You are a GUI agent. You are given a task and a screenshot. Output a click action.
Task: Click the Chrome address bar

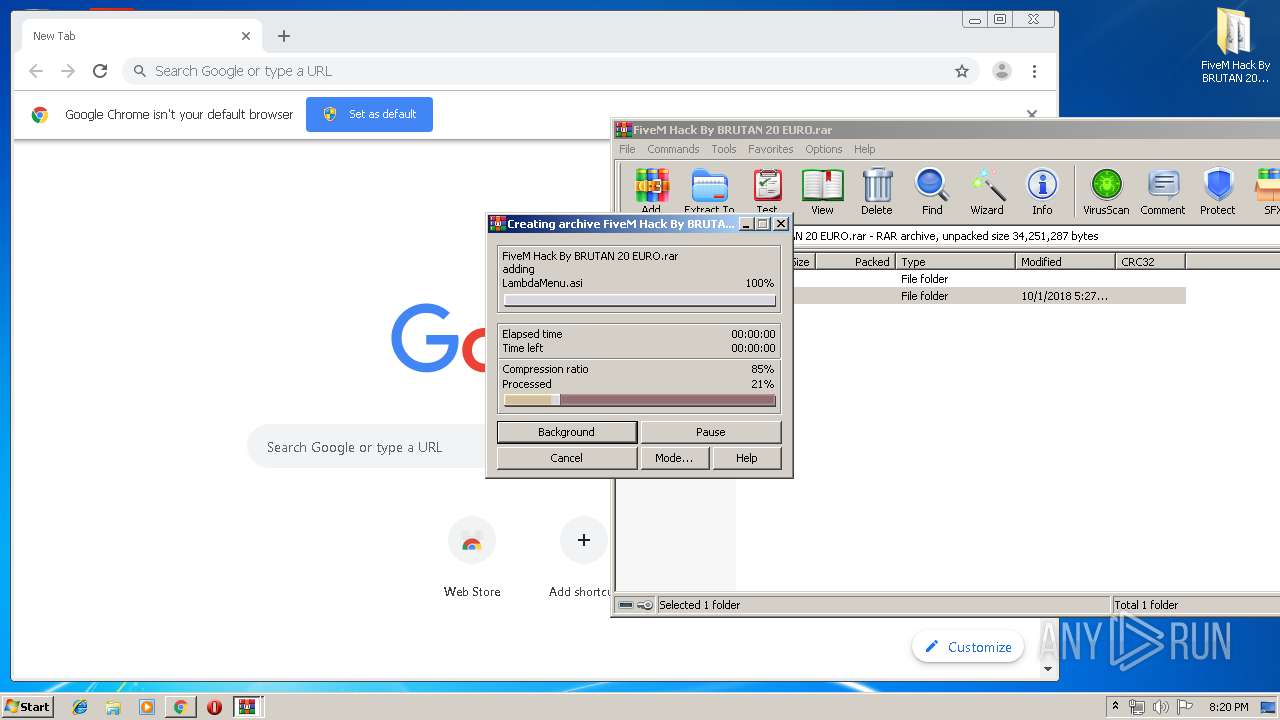(550, 71)
